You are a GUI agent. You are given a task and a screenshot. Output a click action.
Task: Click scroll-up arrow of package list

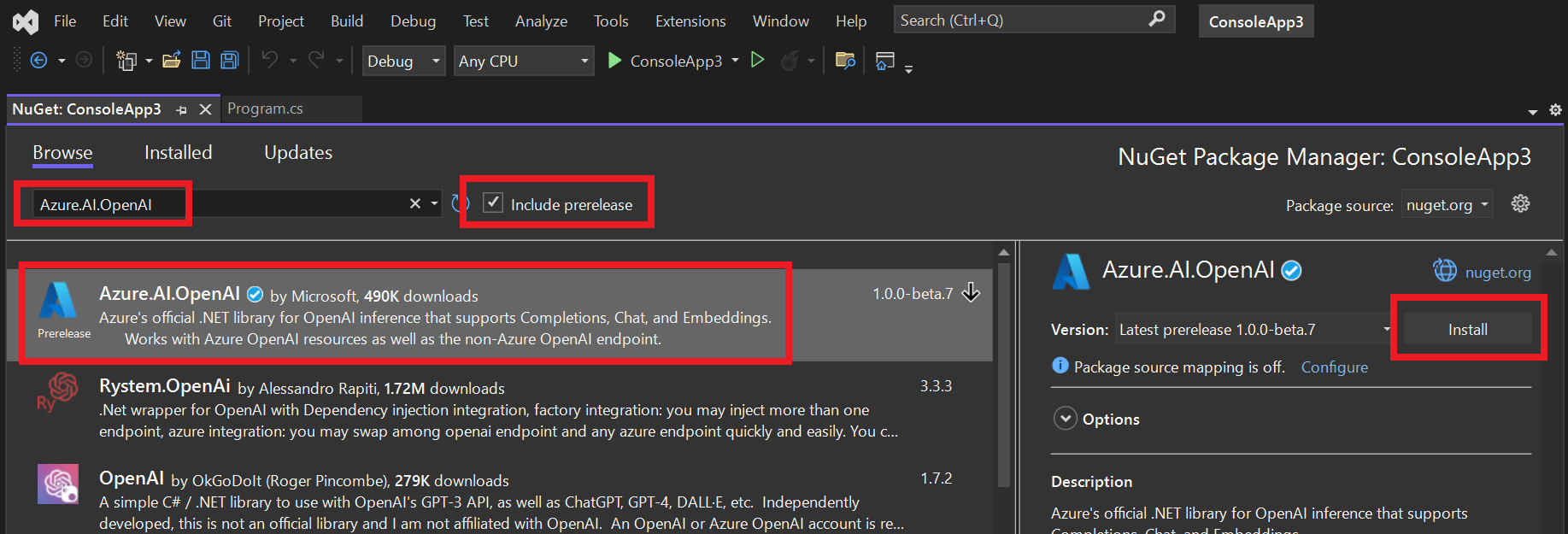coord(1004,252)
